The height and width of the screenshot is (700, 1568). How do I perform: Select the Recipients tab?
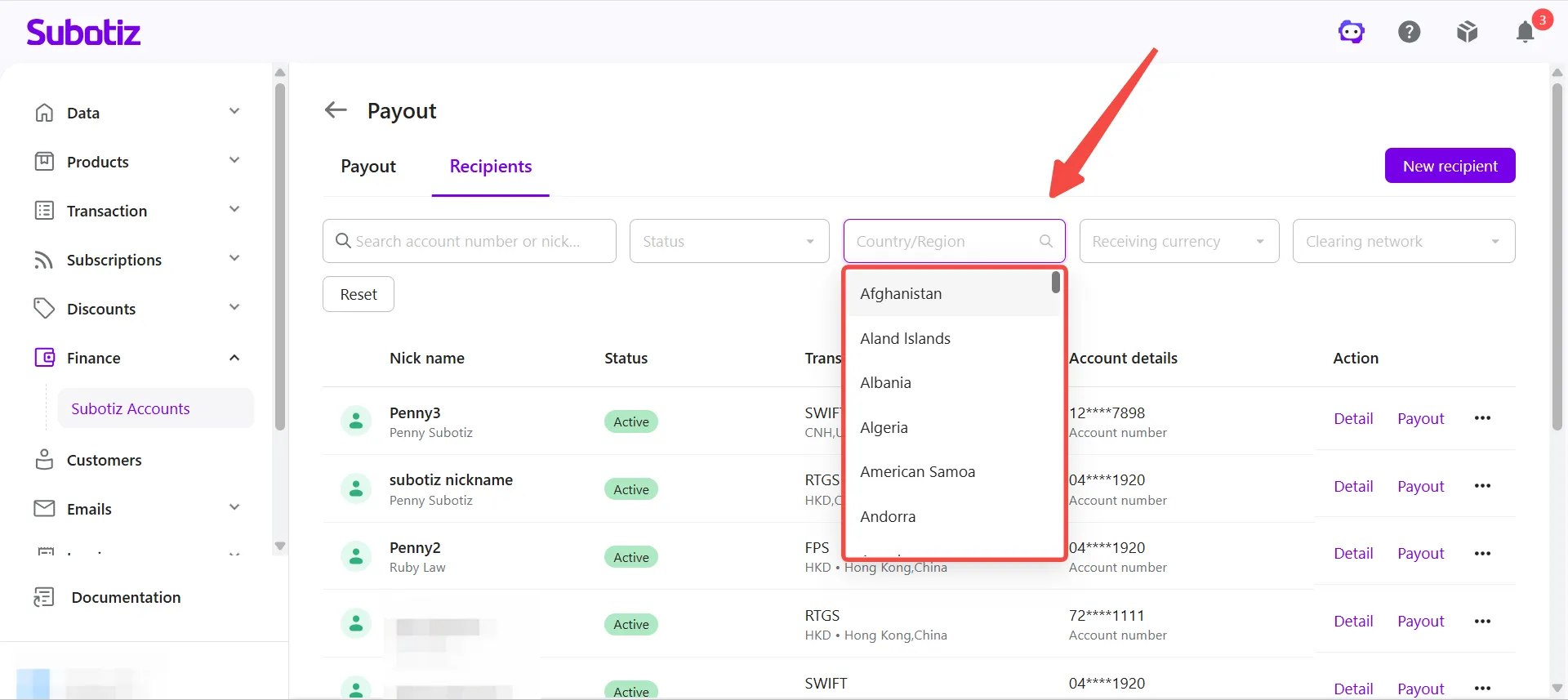[x=491, y=167]
